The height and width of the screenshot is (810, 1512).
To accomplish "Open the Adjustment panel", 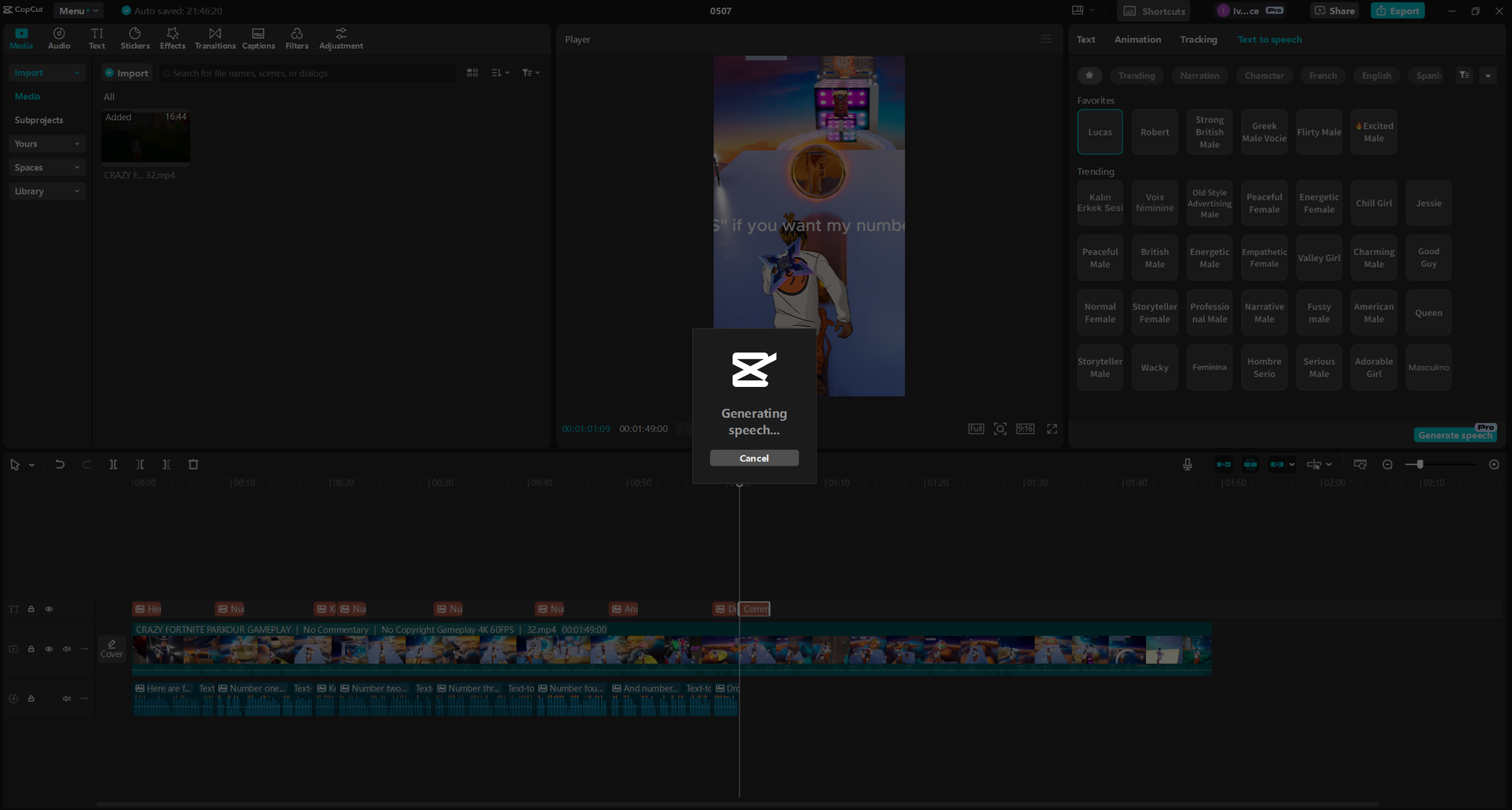I will point(341,38).
